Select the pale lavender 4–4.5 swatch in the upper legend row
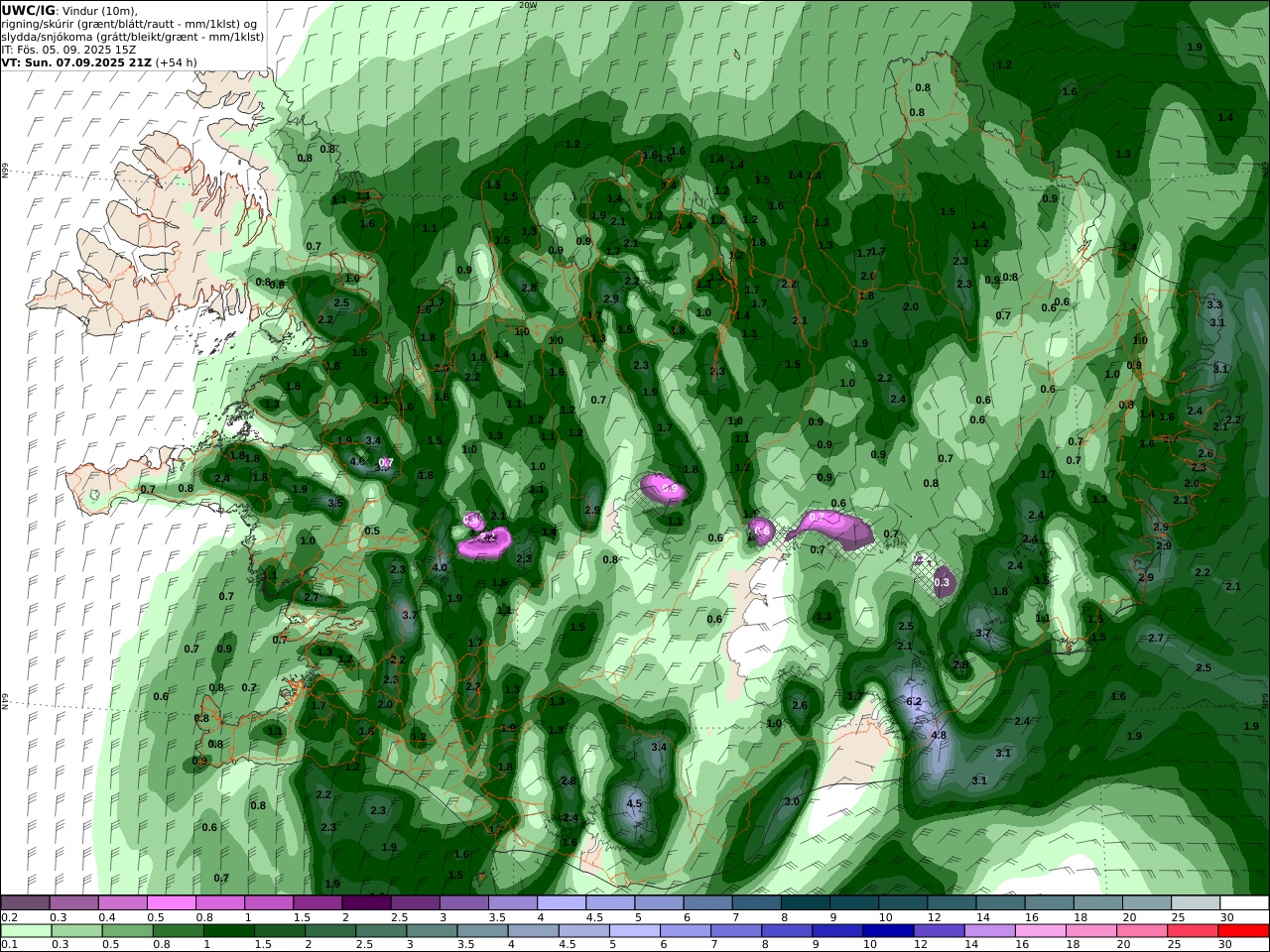Screen dimensions: 1270x952 click(562, 903)
